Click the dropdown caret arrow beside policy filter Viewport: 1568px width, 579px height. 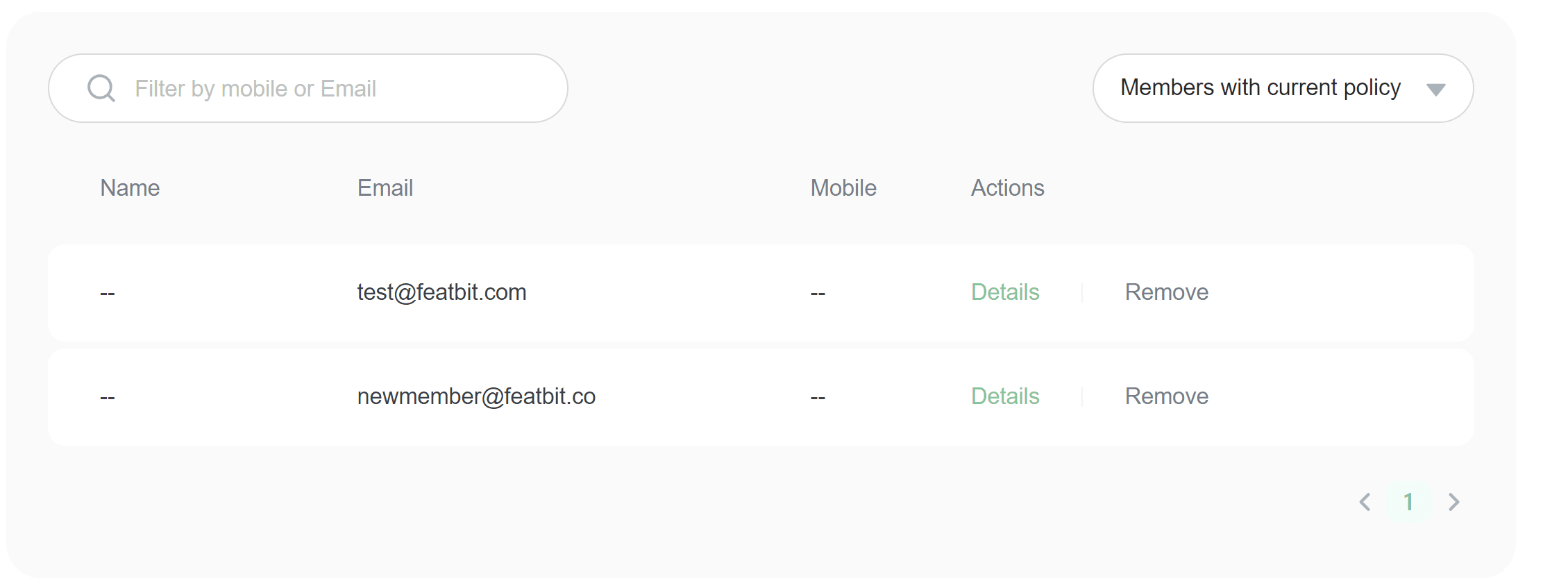[1435, 90]
